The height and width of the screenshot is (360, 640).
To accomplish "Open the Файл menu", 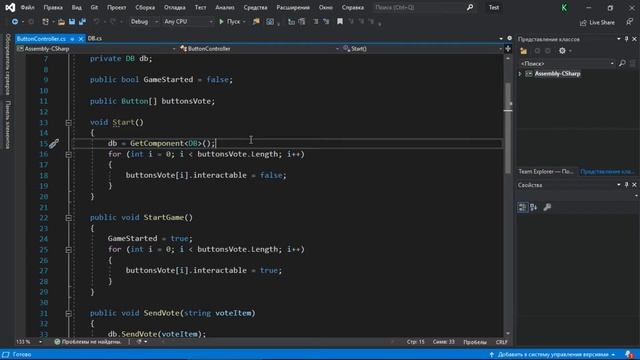I will tap(27, 7).
